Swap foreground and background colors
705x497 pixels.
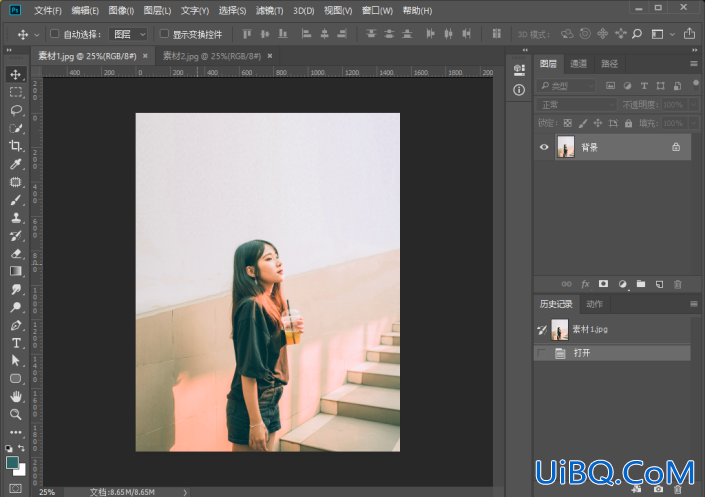pyautogui.click(x=21, y=448)
